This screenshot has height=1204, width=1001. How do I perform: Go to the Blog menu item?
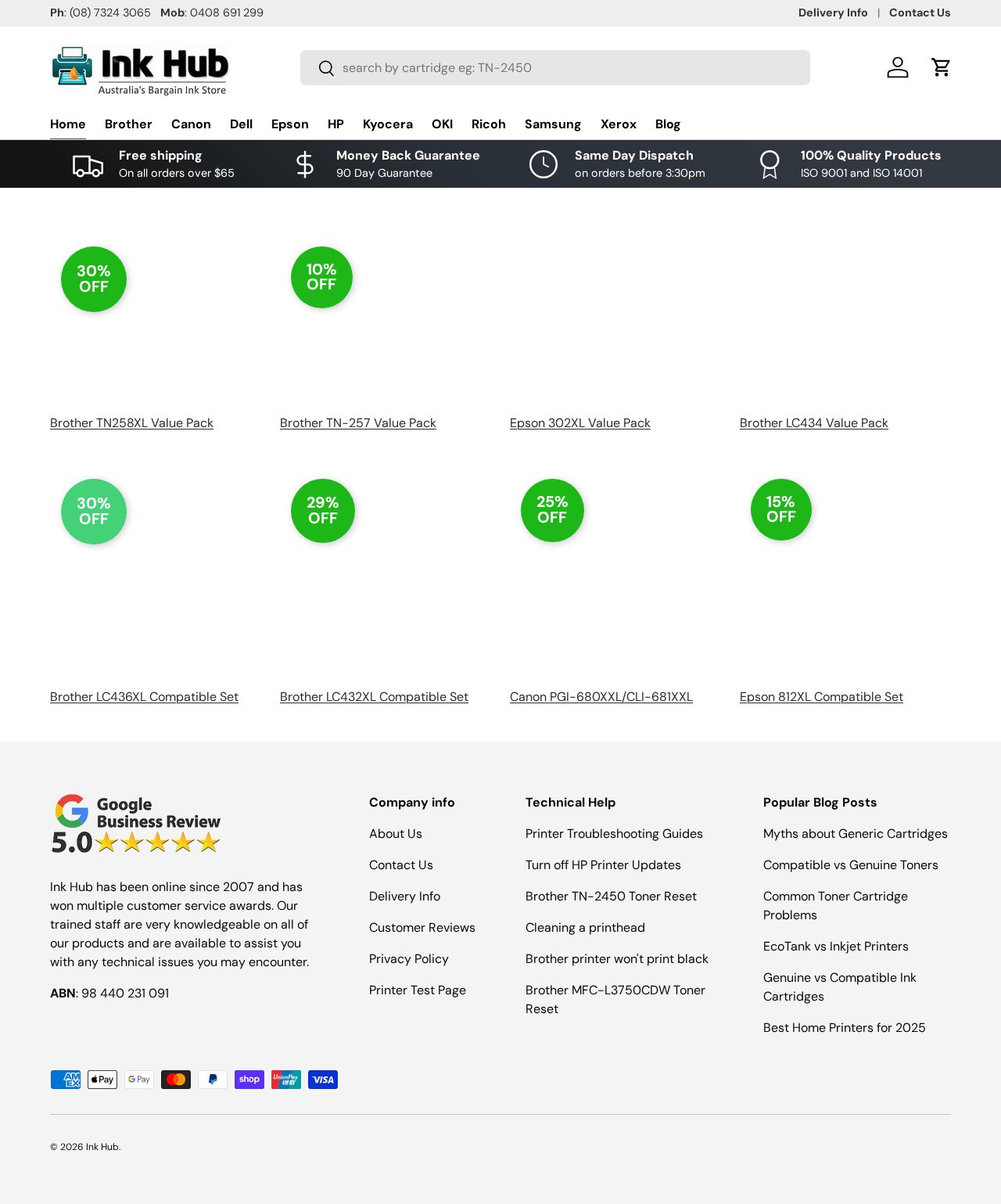[x=668, y=124]
